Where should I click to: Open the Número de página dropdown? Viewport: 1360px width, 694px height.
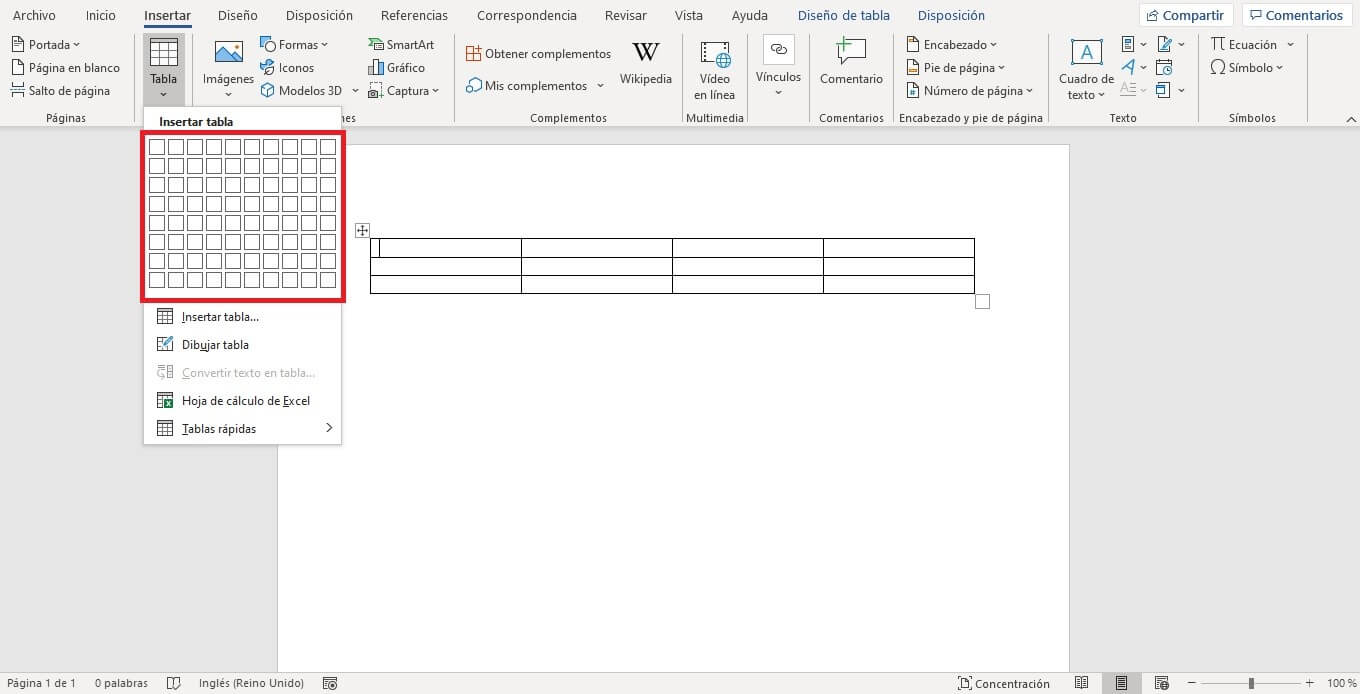click(x=970, y=90)
